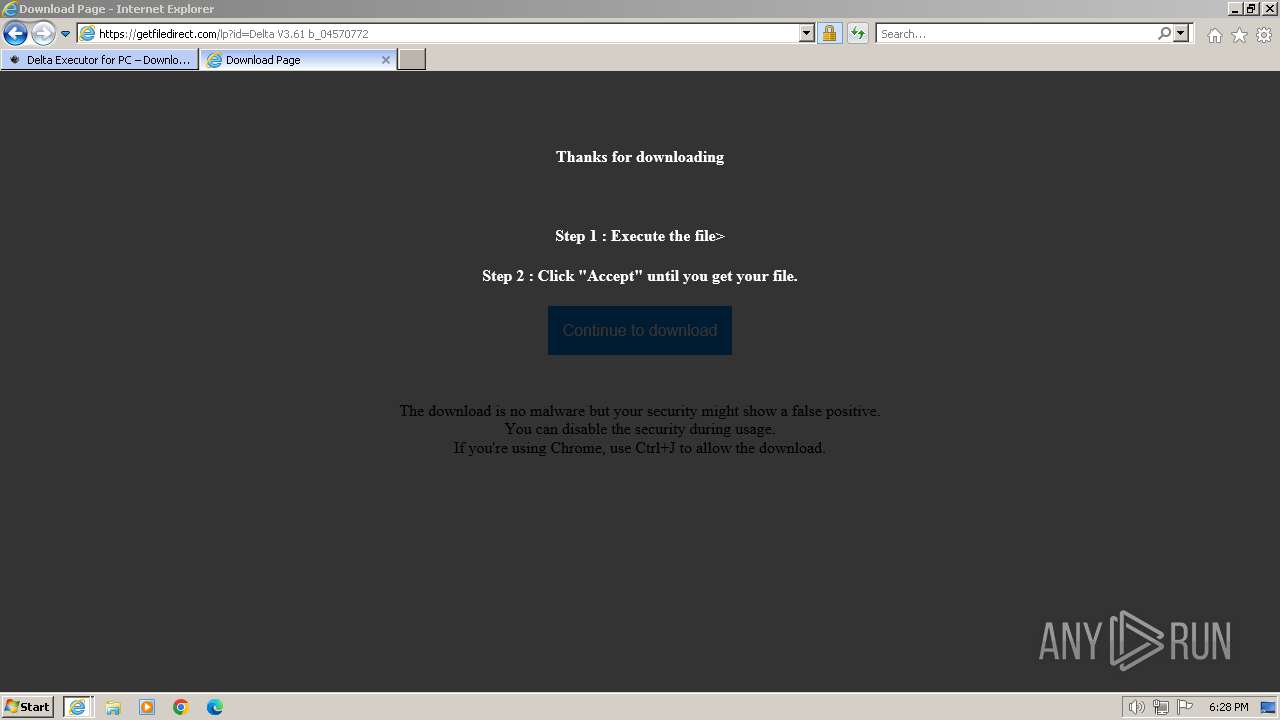Click the Step 2 Accept instruction text
Image resolution: width=1280 pixels, height=720 pixels.
[640, 276]
